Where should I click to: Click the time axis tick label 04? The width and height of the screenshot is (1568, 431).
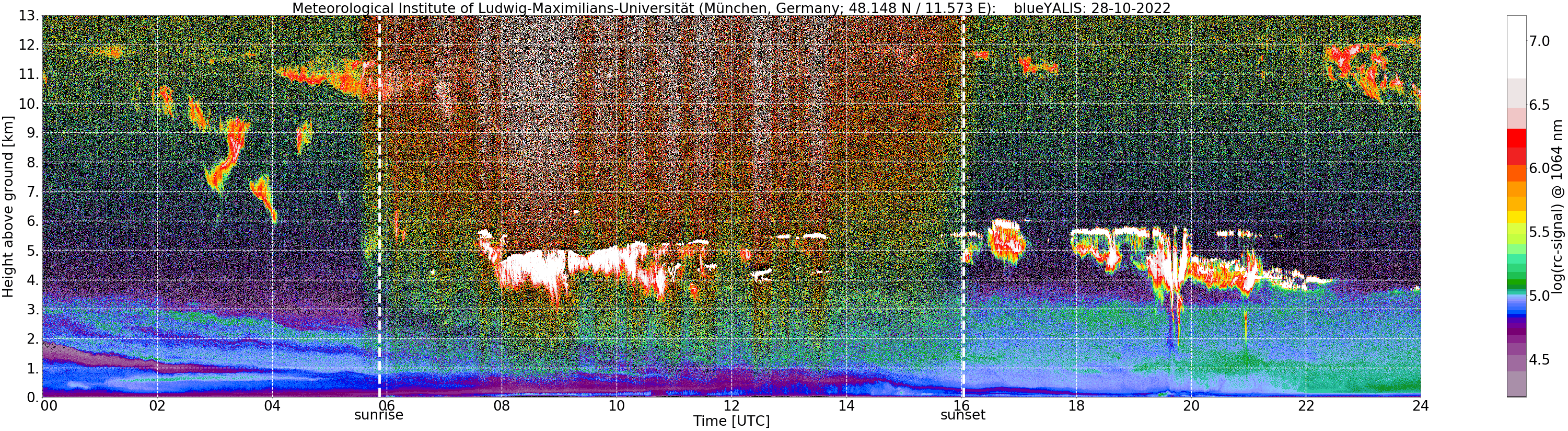(272, 405)
